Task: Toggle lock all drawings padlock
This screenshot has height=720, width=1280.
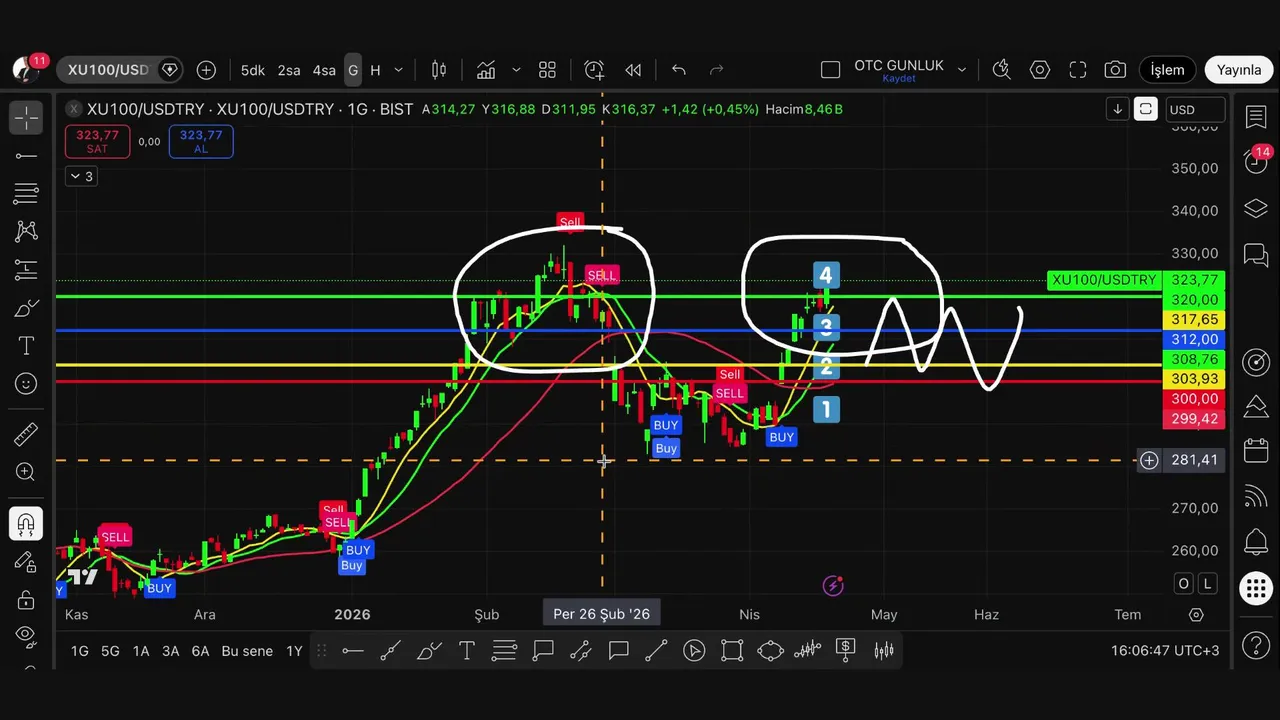Action: coord(26,600)
